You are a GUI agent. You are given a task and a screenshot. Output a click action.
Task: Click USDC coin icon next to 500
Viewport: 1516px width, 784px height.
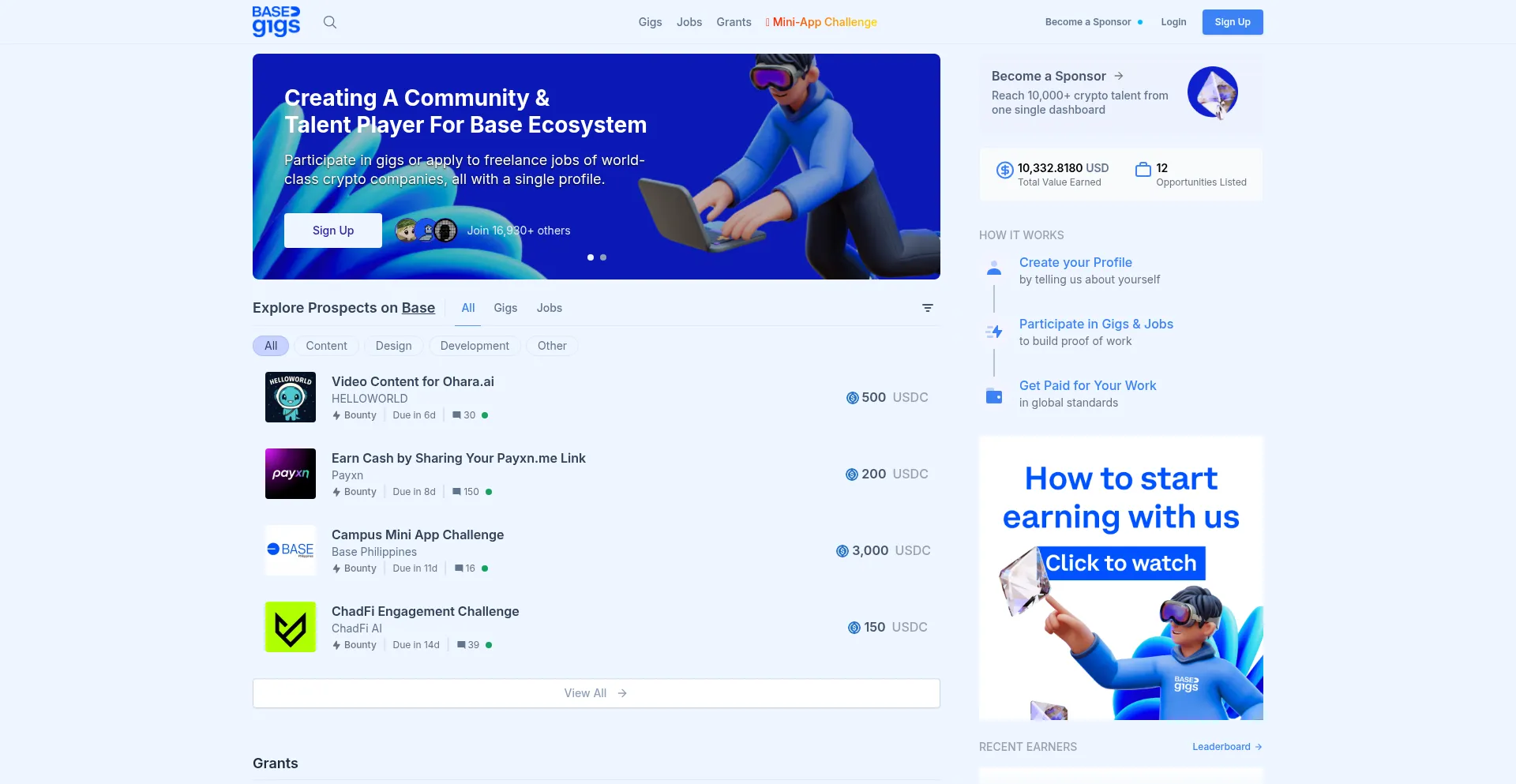(x=852, y=398)
